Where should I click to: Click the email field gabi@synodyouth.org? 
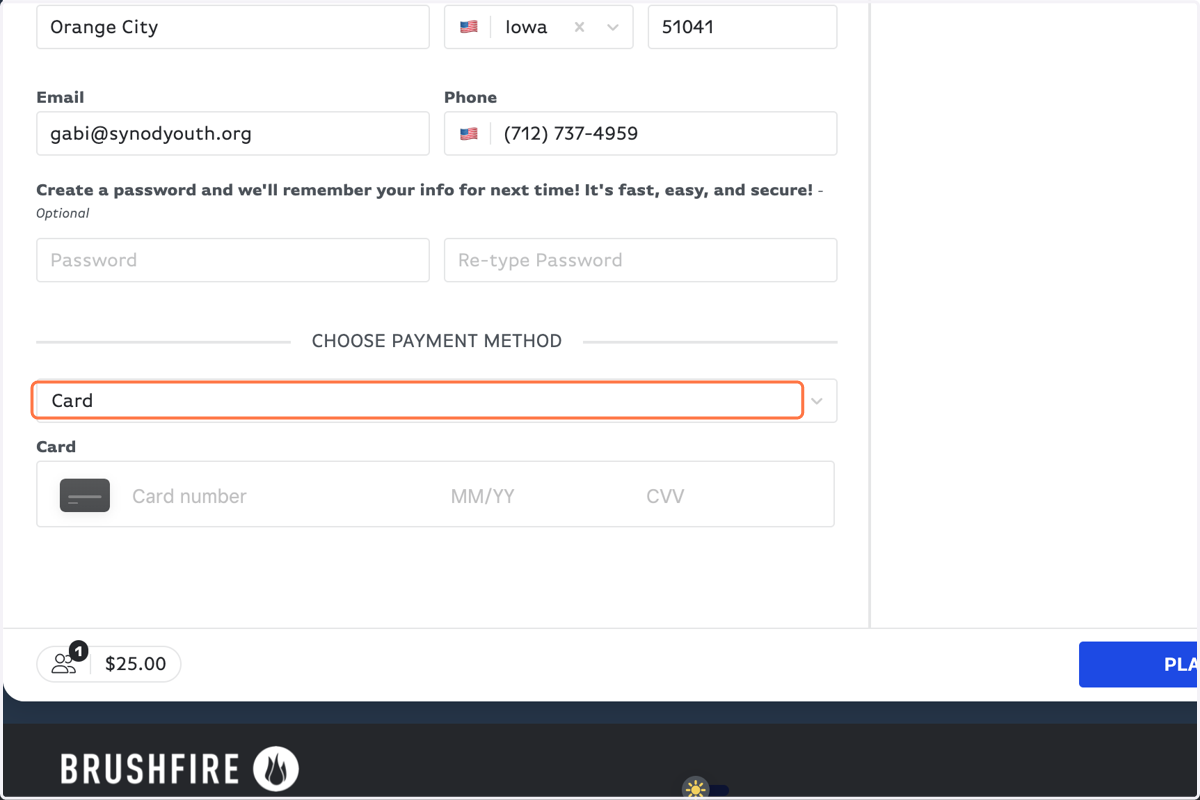[233, 133]
